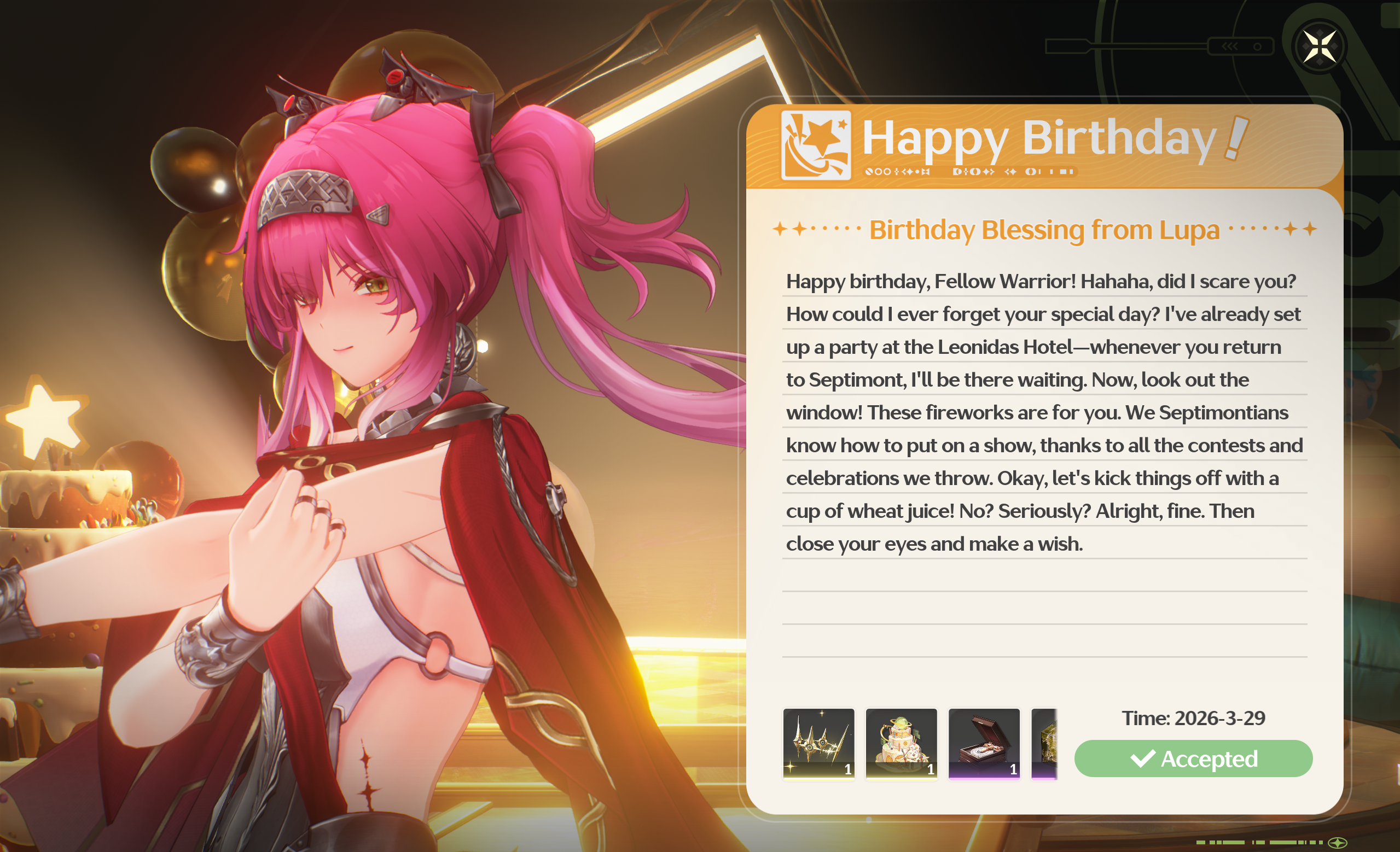Click the shooting star icon beside Happy Birthday
This screenshot has width=1400, height=852.
click(x=816, y=145)
